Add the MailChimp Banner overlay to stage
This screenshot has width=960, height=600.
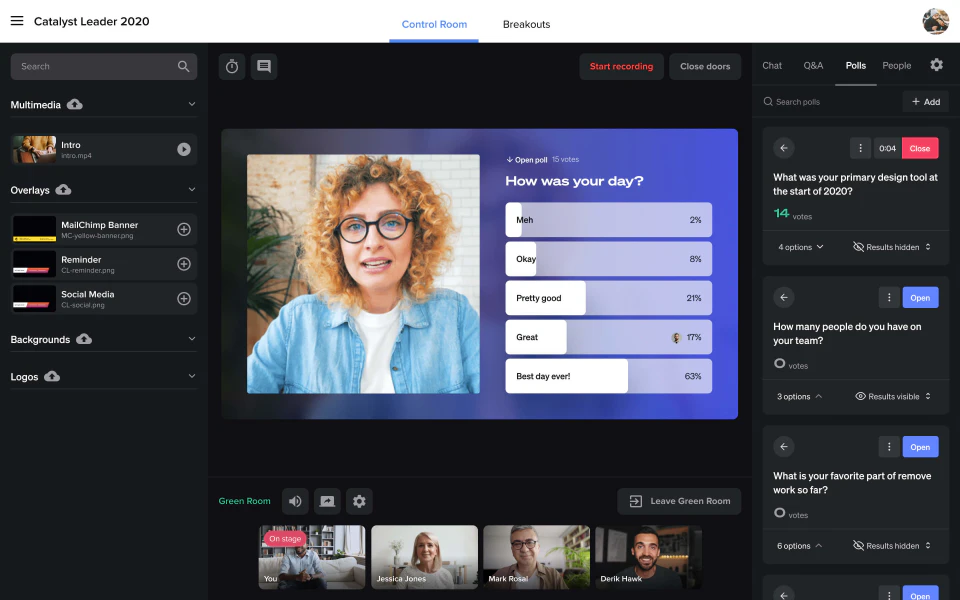[182, 229]
